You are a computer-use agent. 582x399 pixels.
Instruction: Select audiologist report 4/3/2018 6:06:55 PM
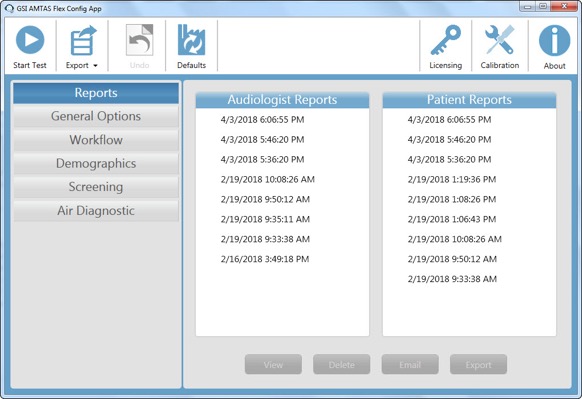tap(262, 120)
